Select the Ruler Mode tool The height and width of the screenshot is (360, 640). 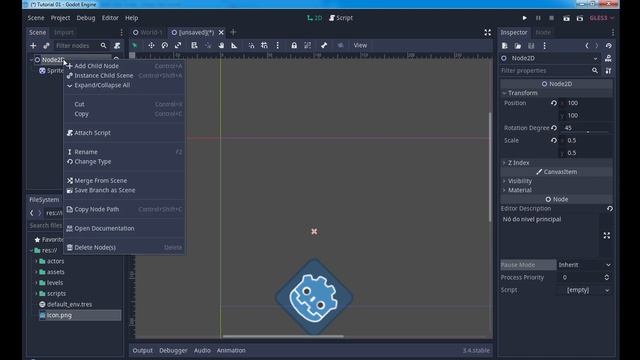click(x=234, y=45)
